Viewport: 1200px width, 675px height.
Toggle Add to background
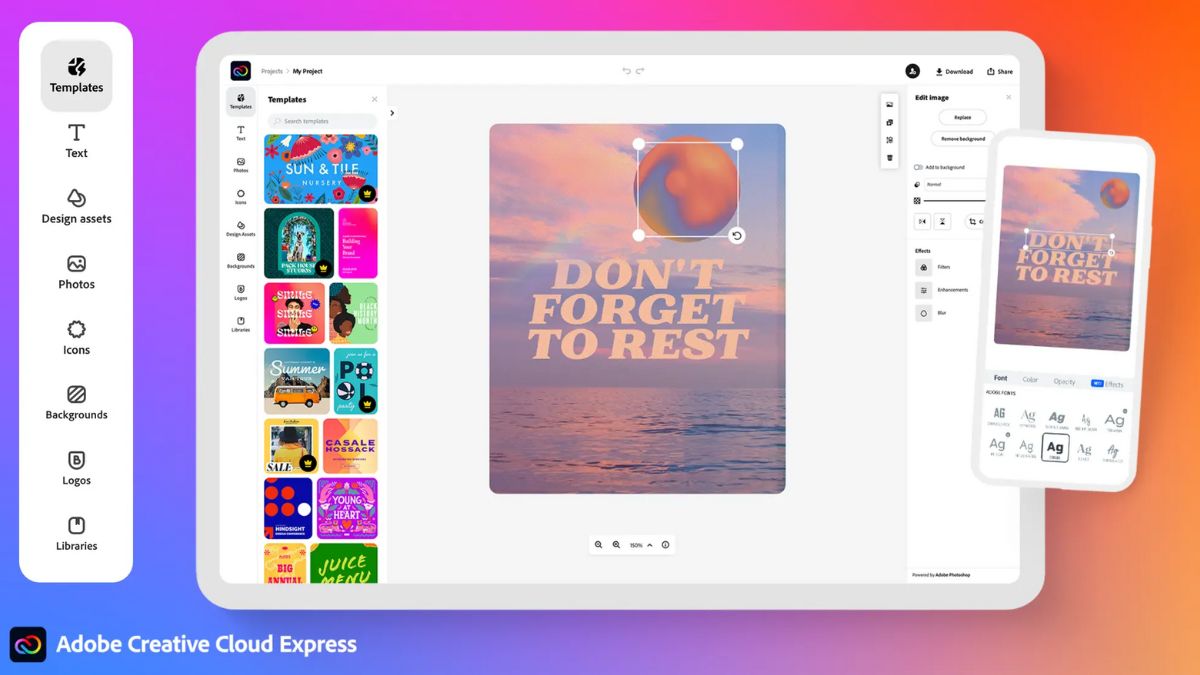point(917,167)
